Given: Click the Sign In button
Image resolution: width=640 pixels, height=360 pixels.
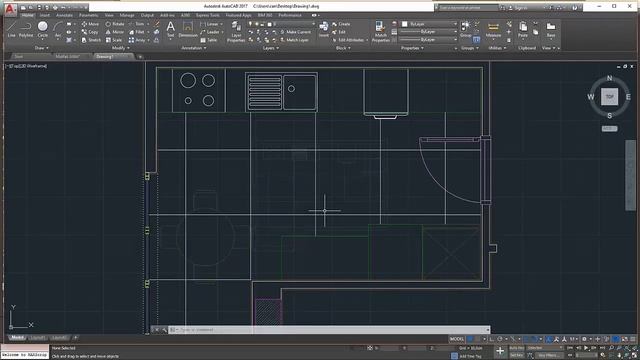Looking at the screenshot, I should (518, 7).
